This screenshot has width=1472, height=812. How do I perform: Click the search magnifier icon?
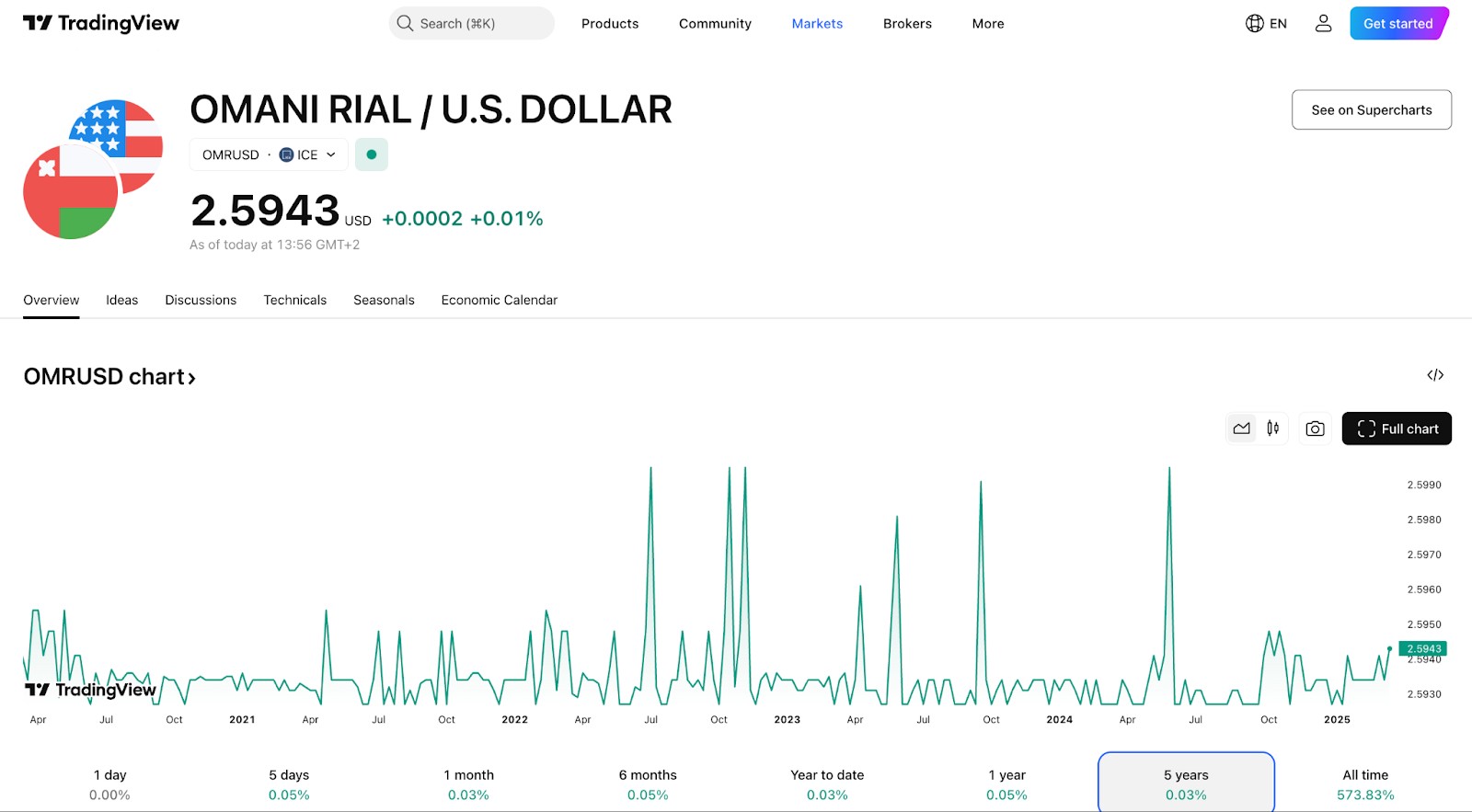tap(405, 23)
